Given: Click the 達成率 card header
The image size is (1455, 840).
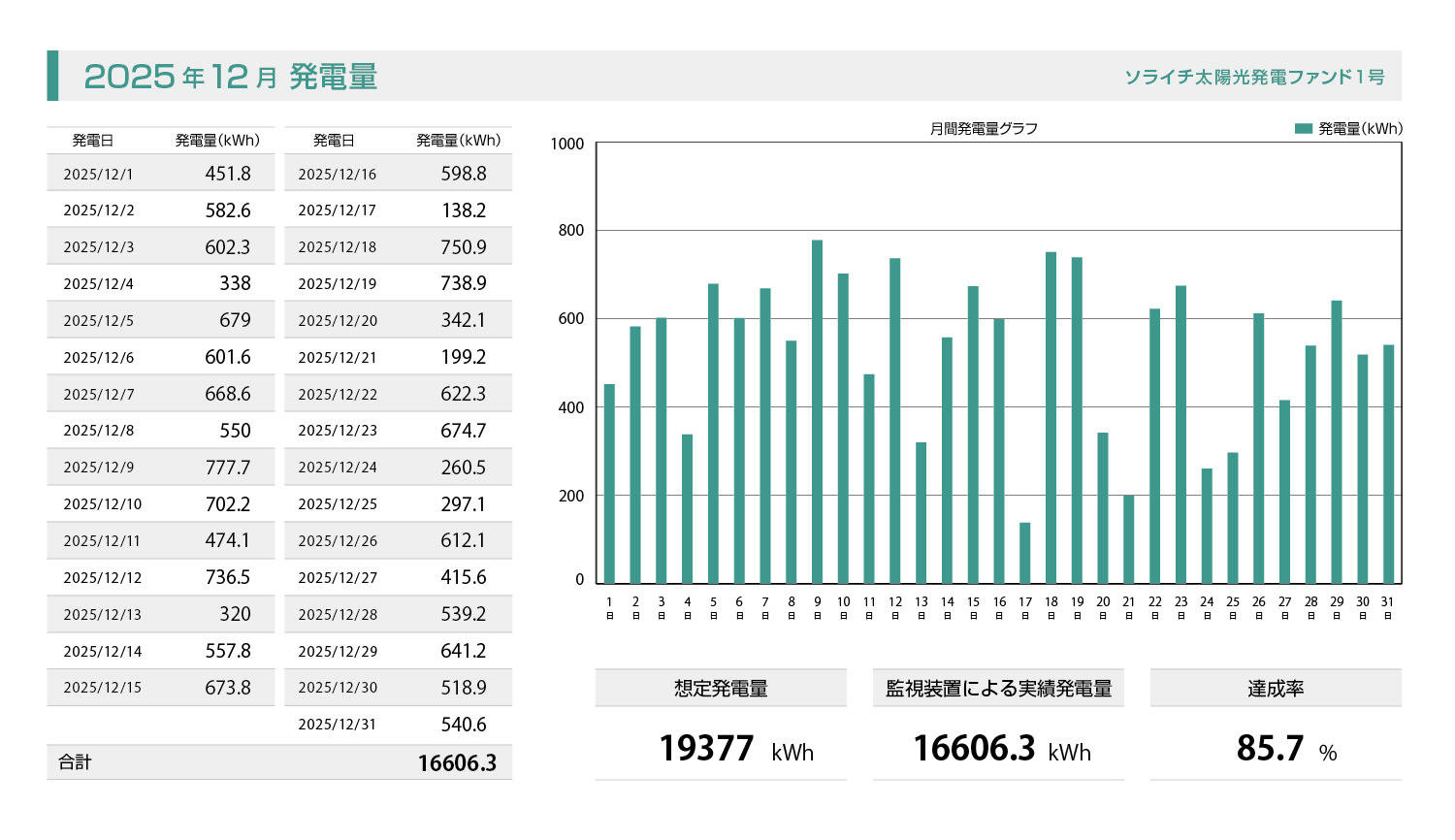Looking at the screenshot, I should pyautogui.click(x=1276, y=689).
